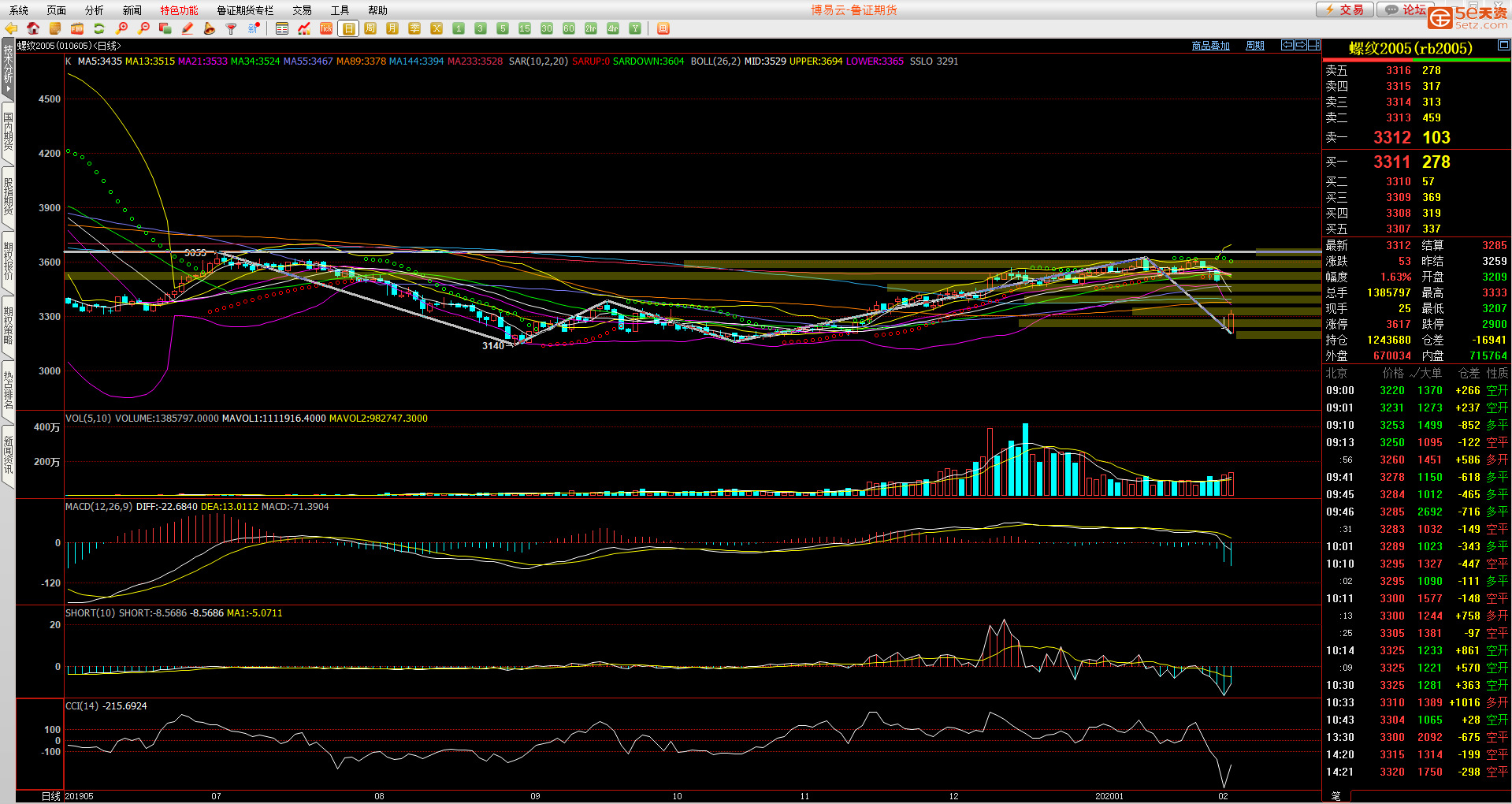Open the 工具 menu
Screen dimensions: 1512x804
[x=340, y=10]
